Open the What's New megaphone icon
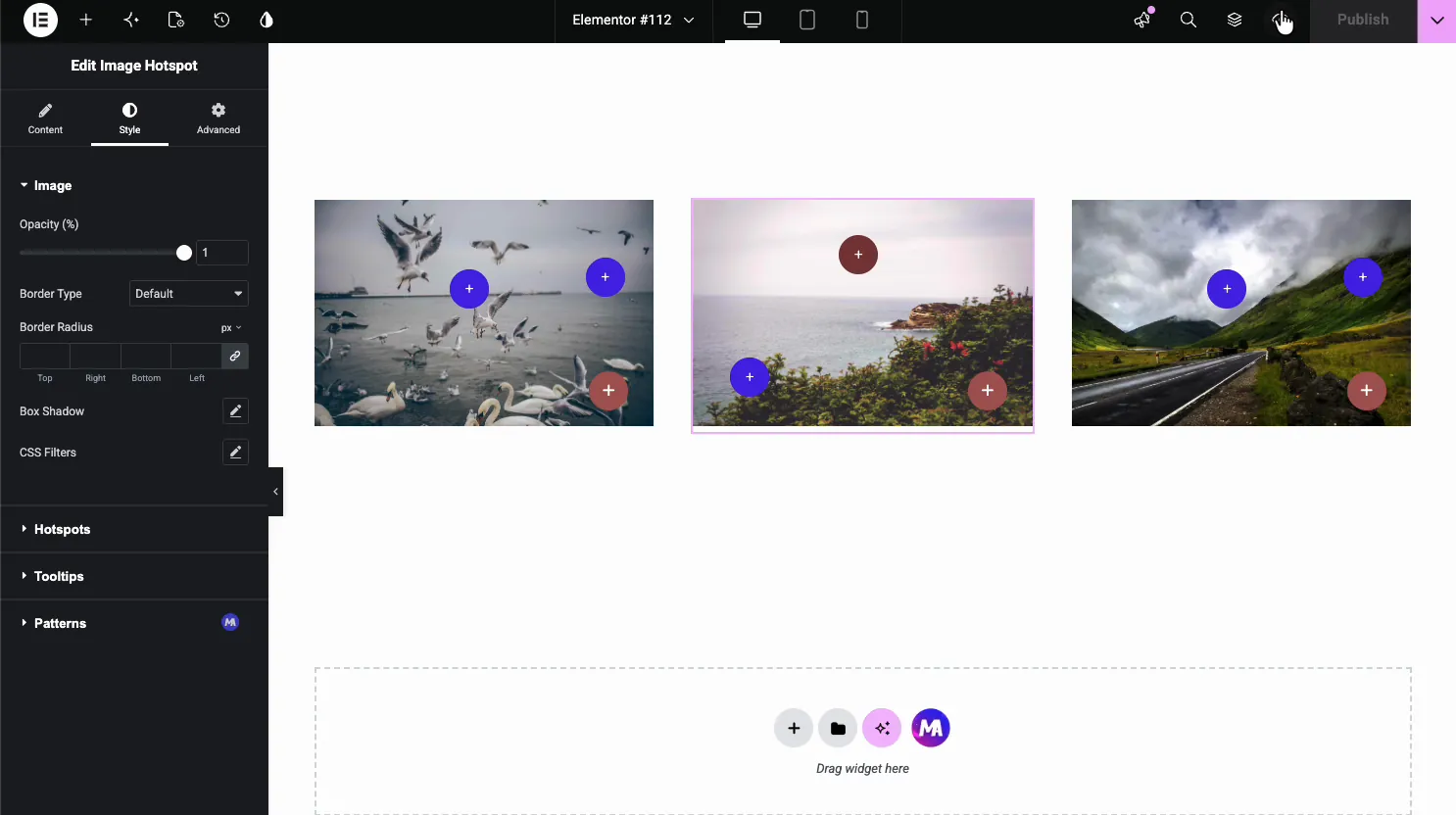Screen dimensions: 1456x815 [1142, 20]
